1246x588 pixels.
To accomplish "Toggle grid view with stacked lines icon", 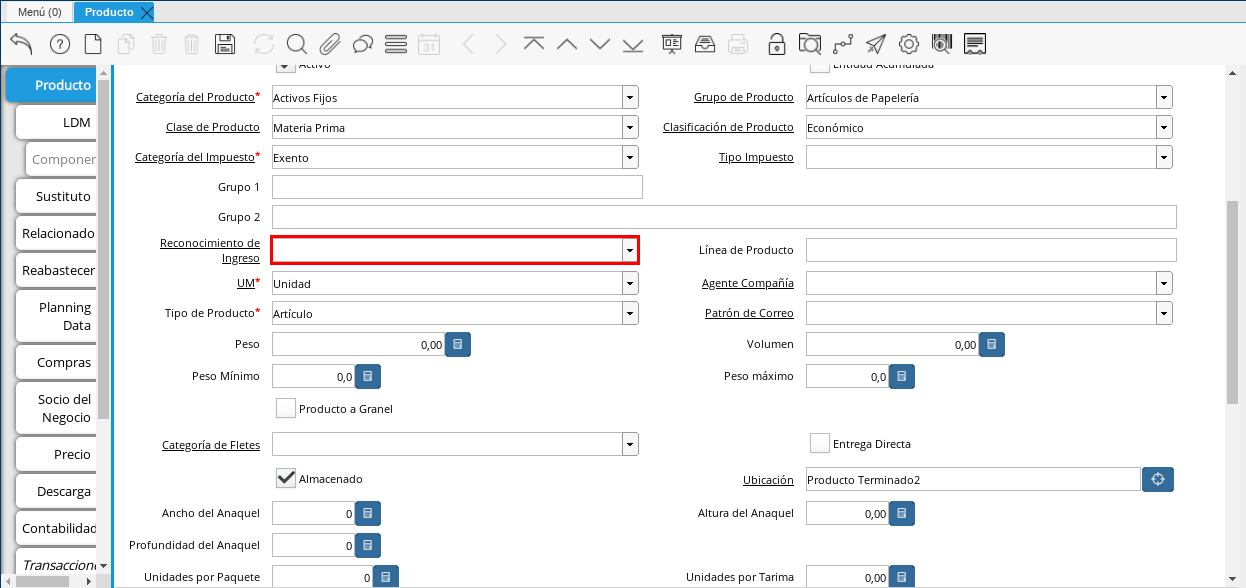I will [x=396, y=44].
